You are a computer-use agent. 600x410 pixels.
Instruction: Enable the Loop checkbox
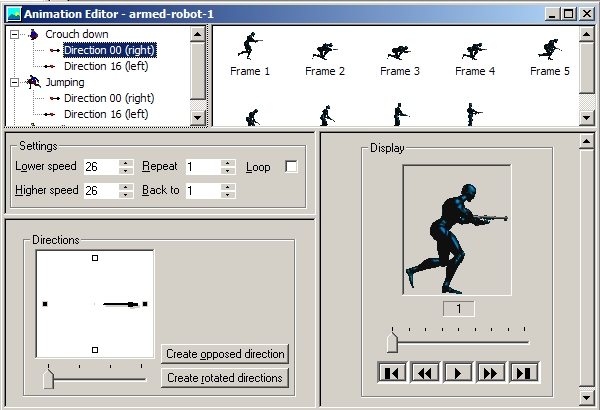291,167
